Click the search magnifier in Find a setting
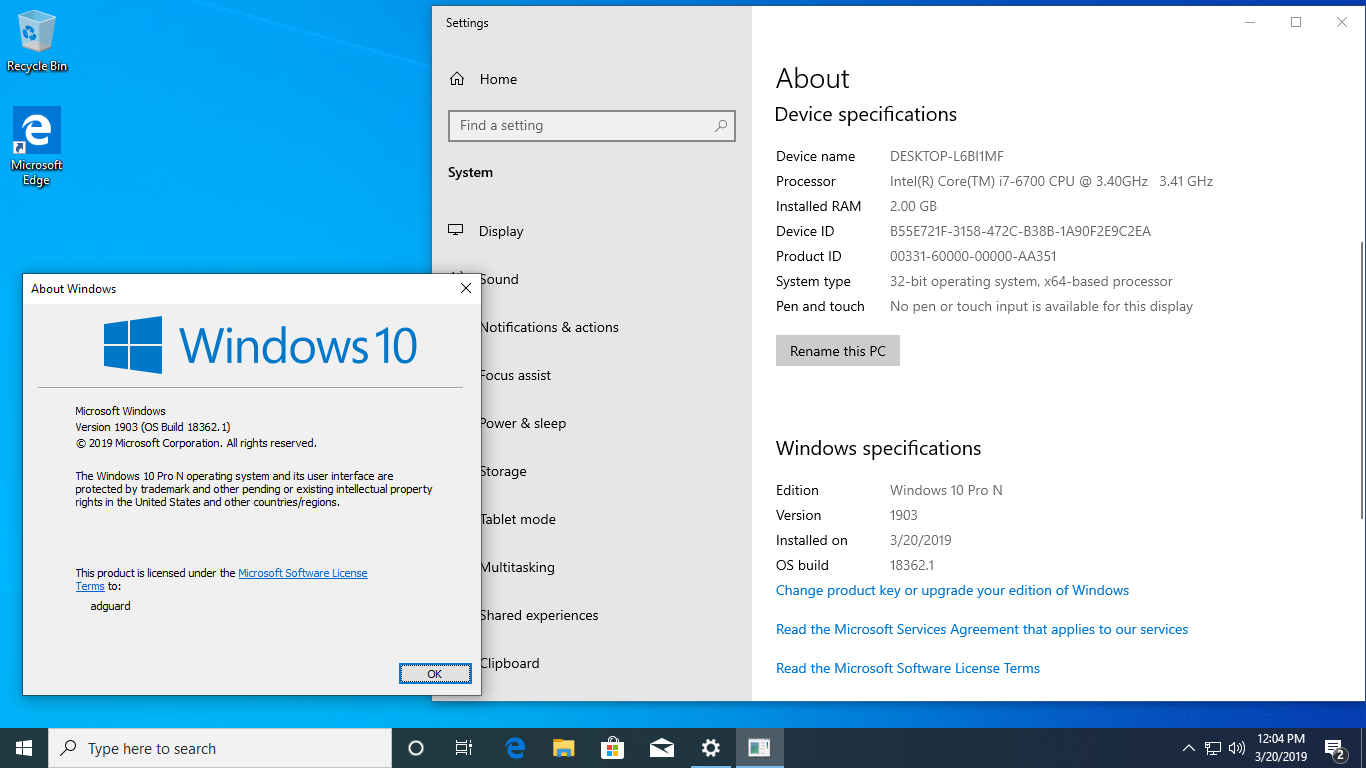Viewport: 1366px width, 768px height. coord(720,126)
